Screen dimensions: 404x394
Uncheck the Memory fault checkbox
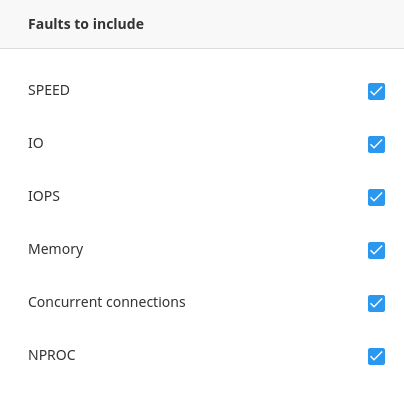point(376,250)
